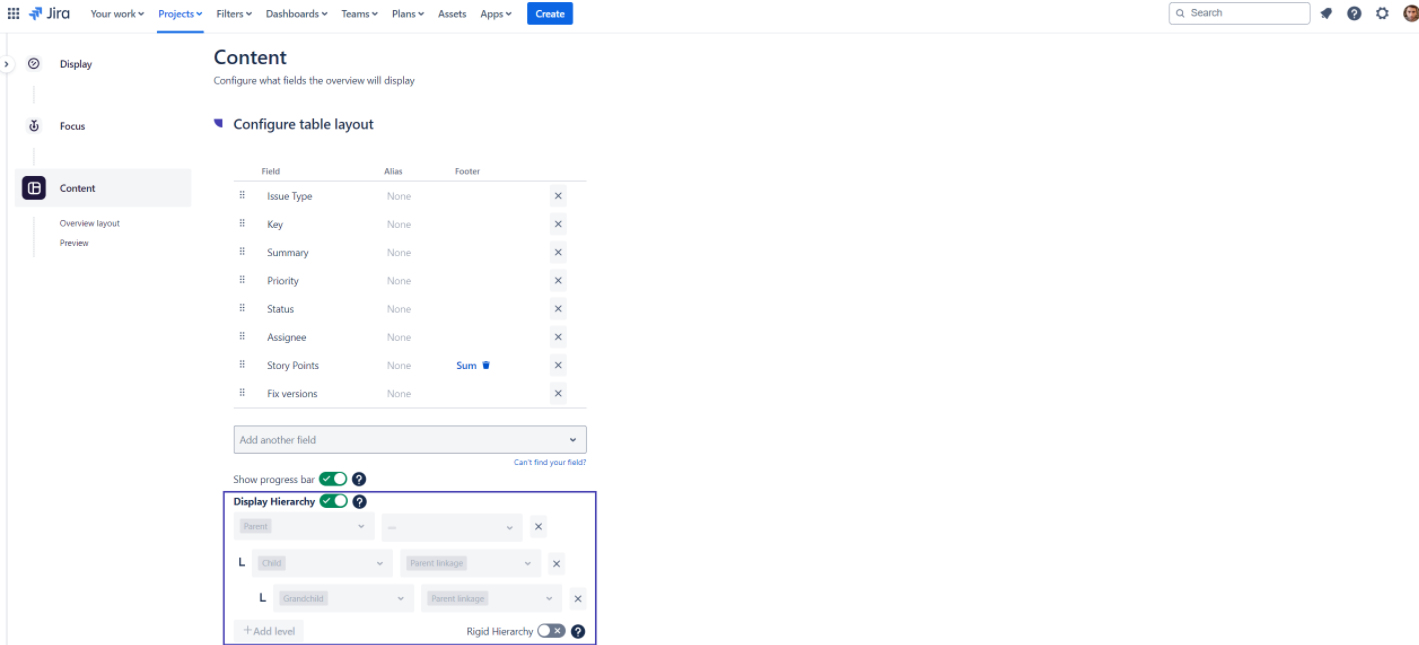Open the Parent linkage dropdown for Grandchild
This screenshot has height=645, width=1419.
point(491,598)
